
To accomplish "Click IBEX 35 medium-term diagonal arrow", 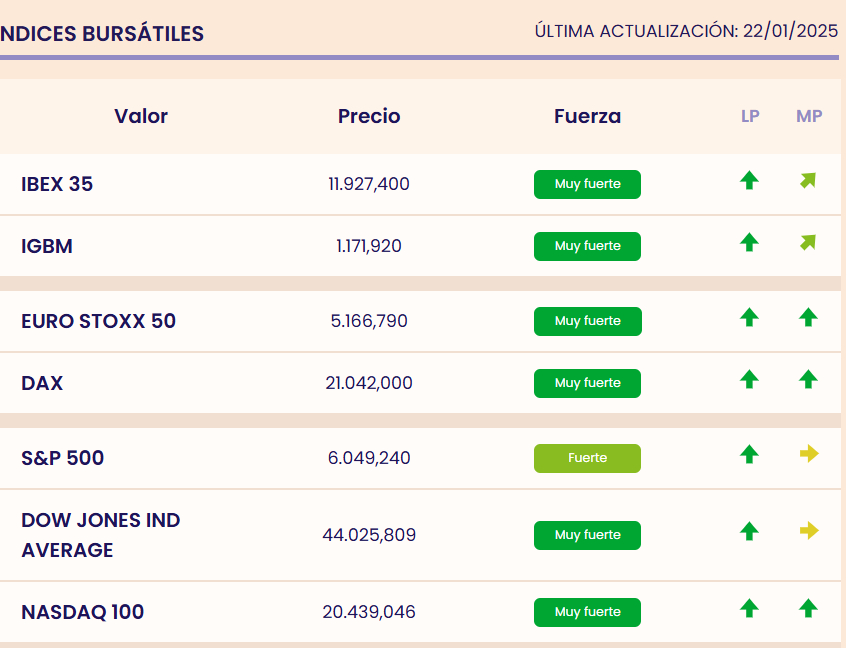I will [x=808, y=181].
